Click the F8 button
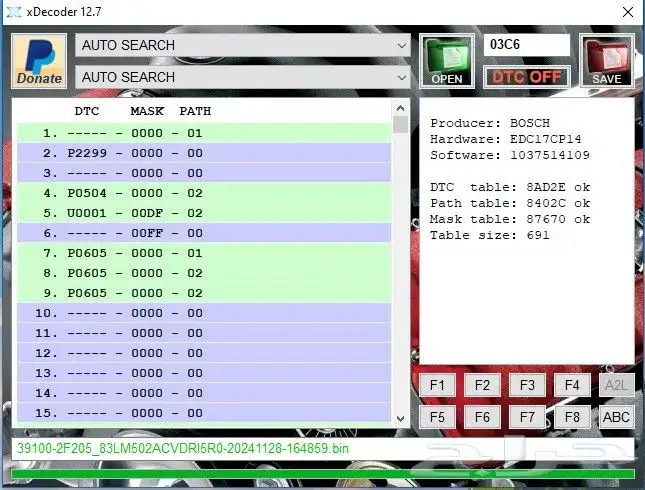The width and height of the screenshot is (645, 490). coord(572,417)
